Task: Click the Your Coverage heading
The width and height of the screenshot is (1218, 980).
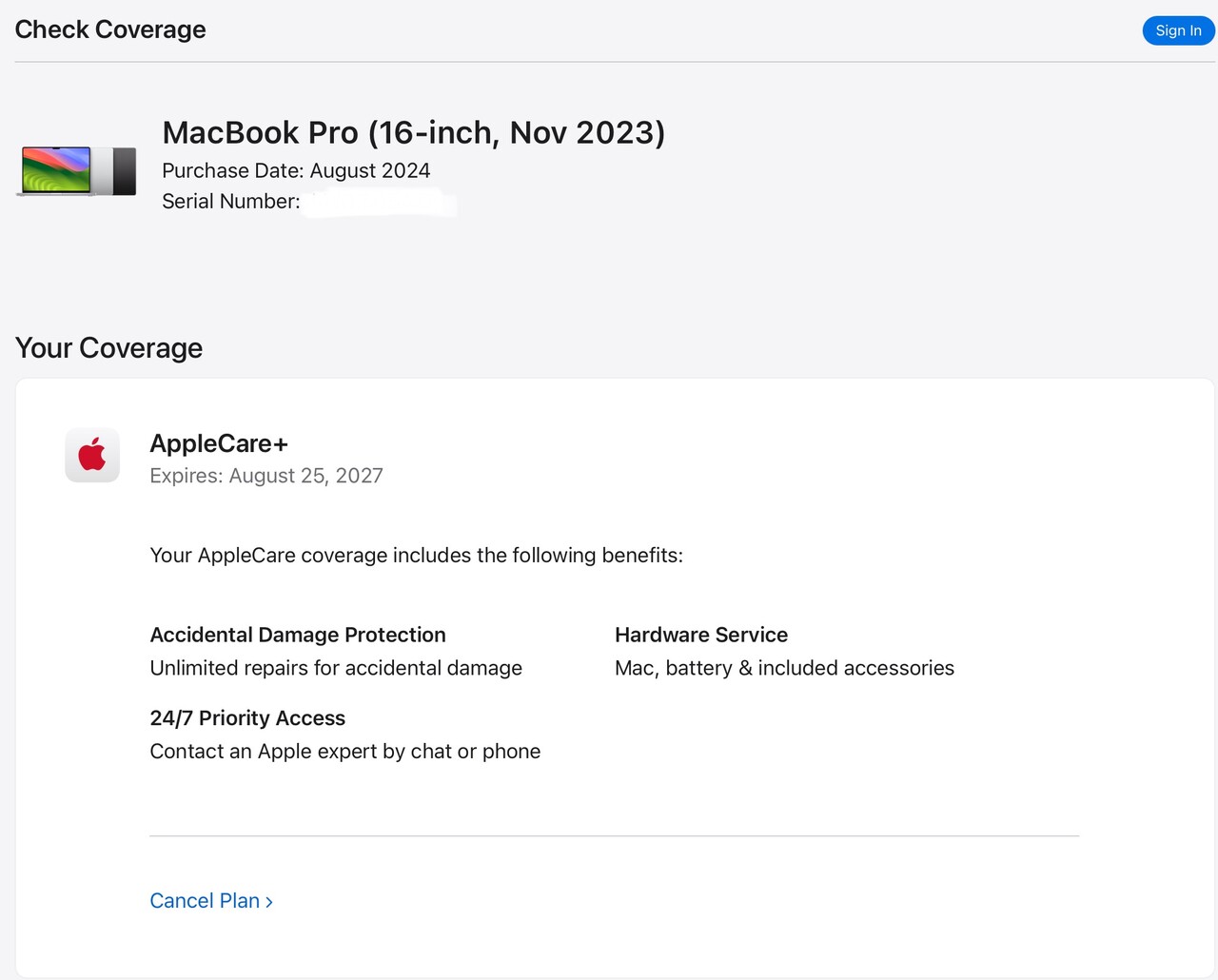Action: coord(109,348)
